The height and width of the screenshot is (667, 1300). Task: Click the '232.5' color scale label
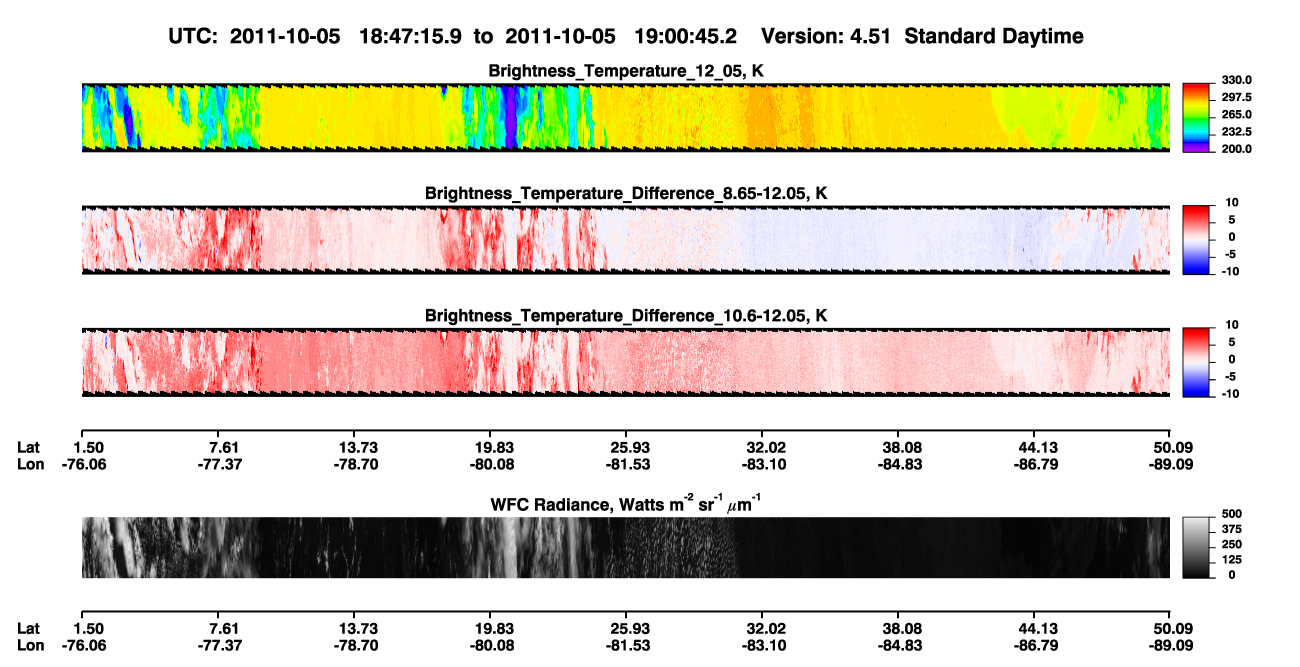[1236, 132]
